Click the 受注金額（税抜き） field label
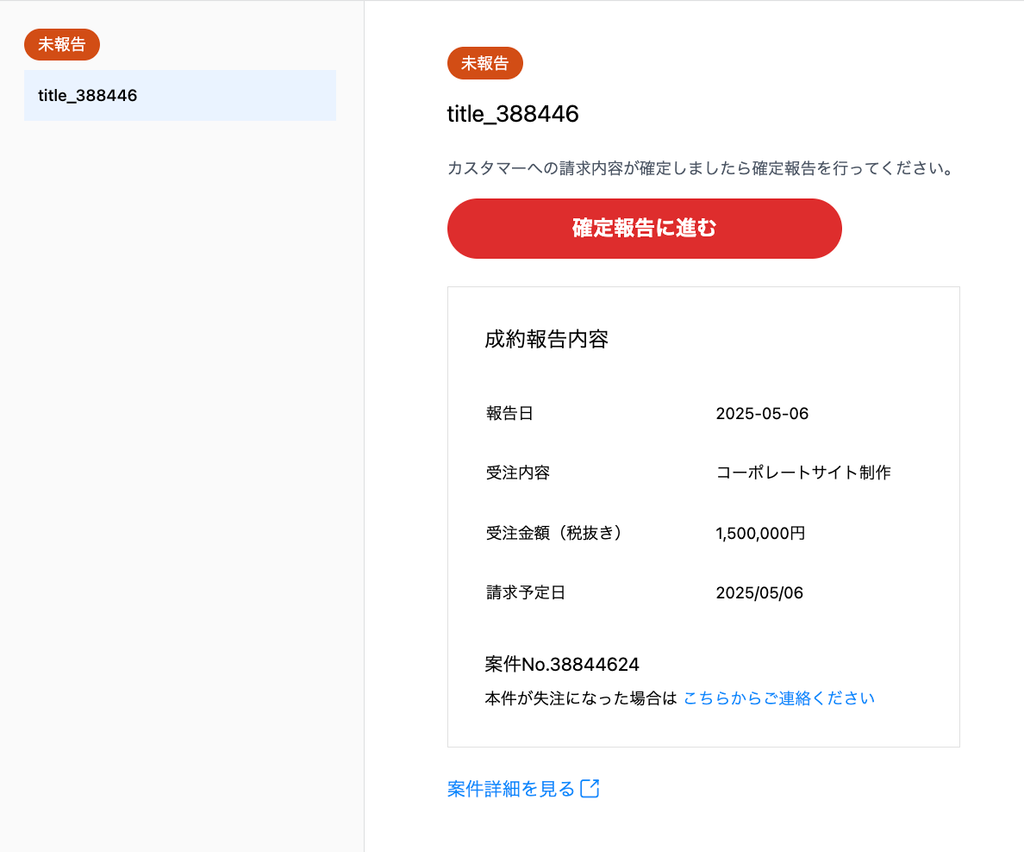 pos(555,533)
